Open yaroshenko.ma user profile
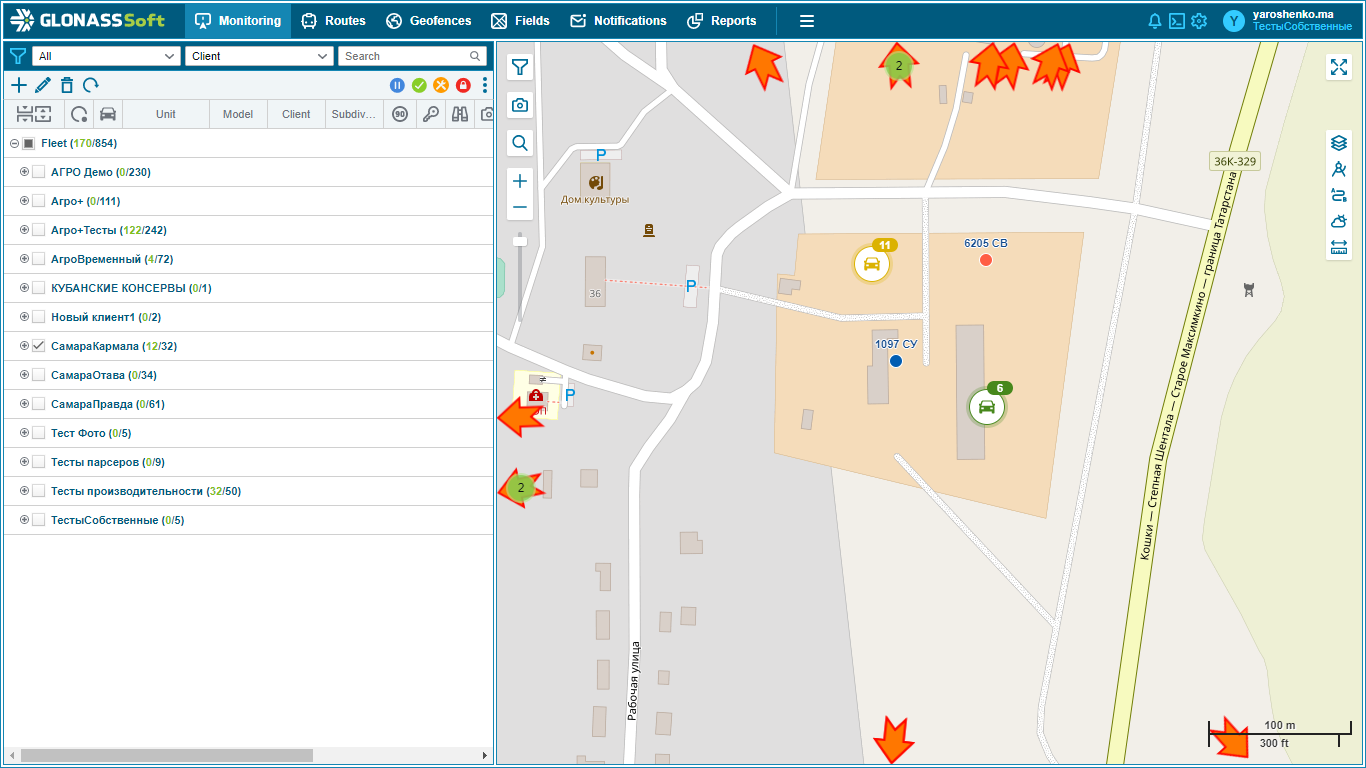1366x768 pixels. 1288,21
